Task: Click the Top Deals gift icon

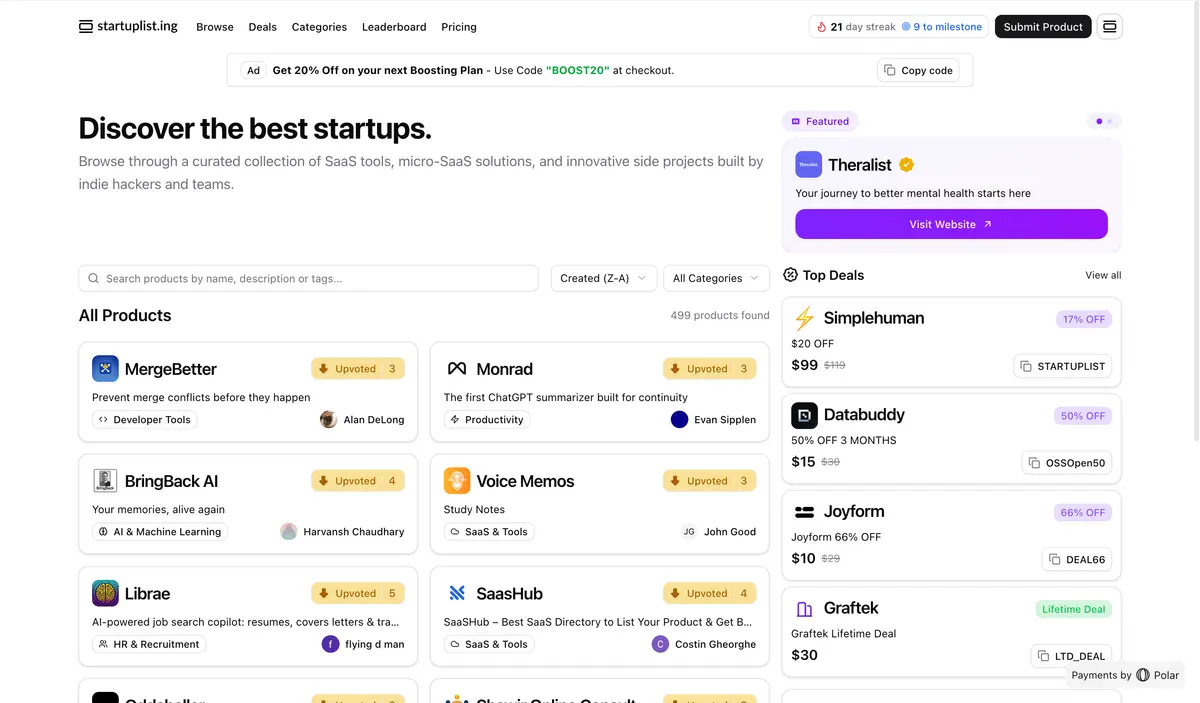Action: point(790,275)
